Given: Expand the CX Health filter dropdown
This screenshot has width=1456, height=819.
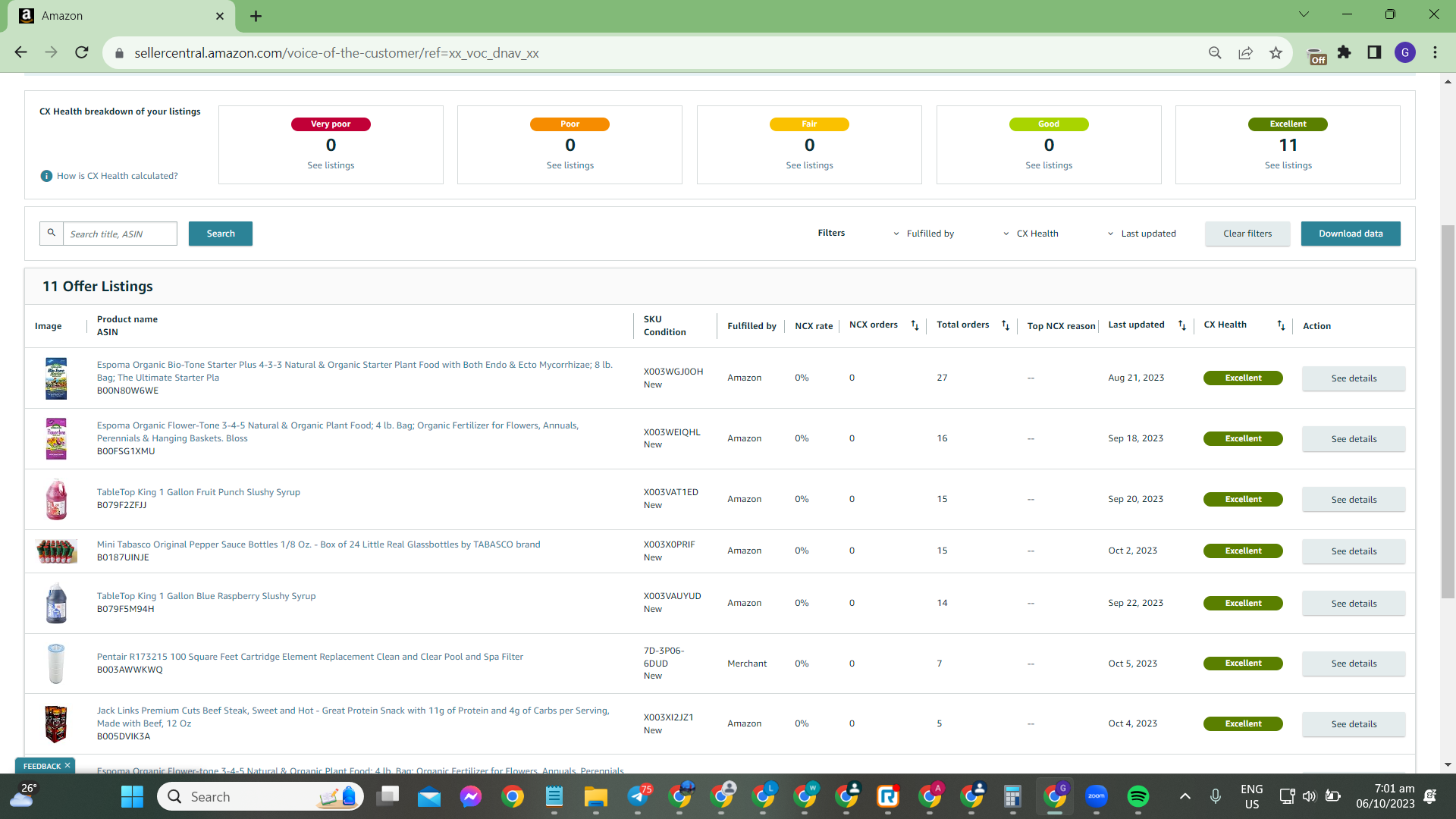Looking at the screenshot, I should 1031,234.
